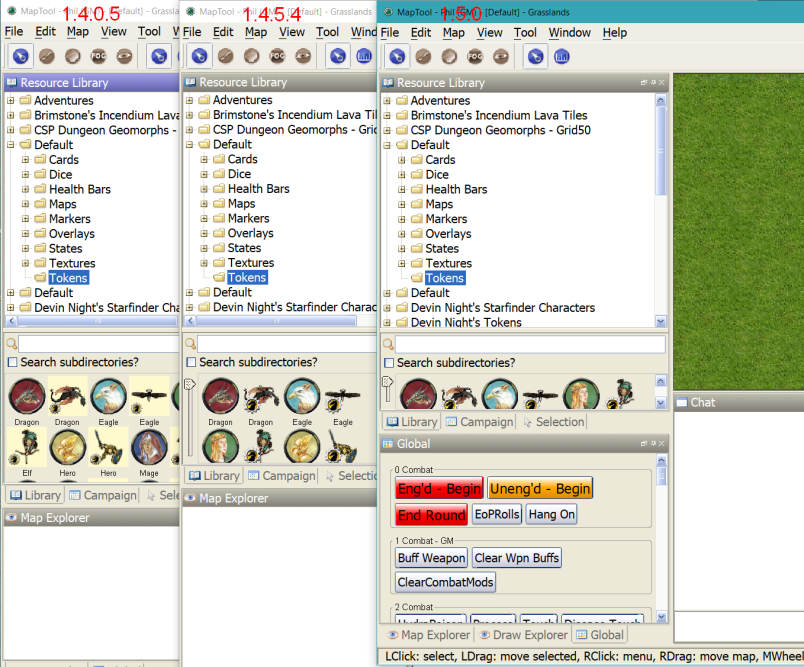
Task: Select the eye tool in 1.4.0.5 window
Action: [125, 56]
